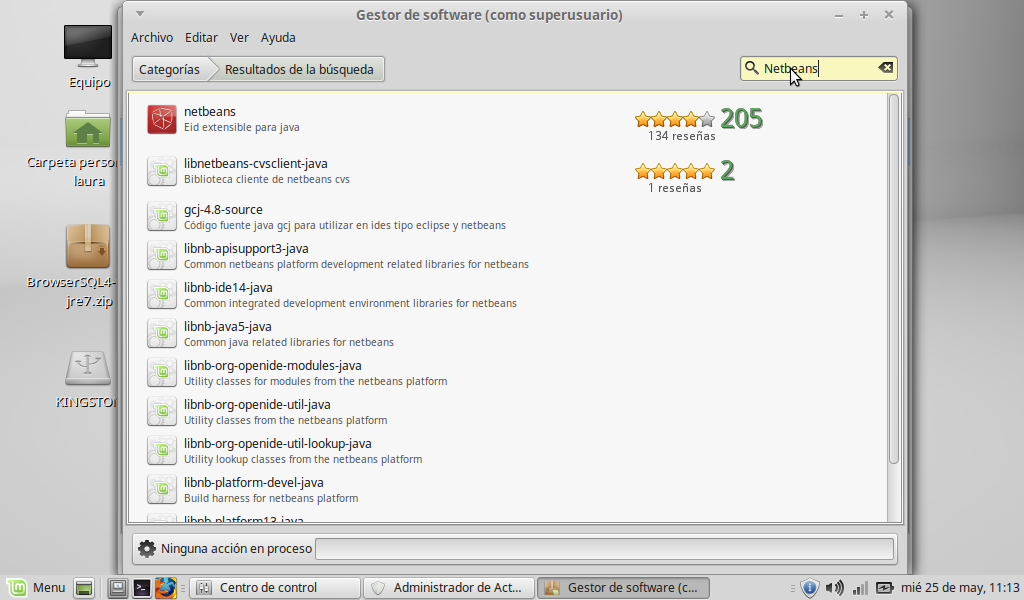Viewport: 1024px width, 600px height.
Task: Click the volume icon in system tray
Action: pos(834,588)
